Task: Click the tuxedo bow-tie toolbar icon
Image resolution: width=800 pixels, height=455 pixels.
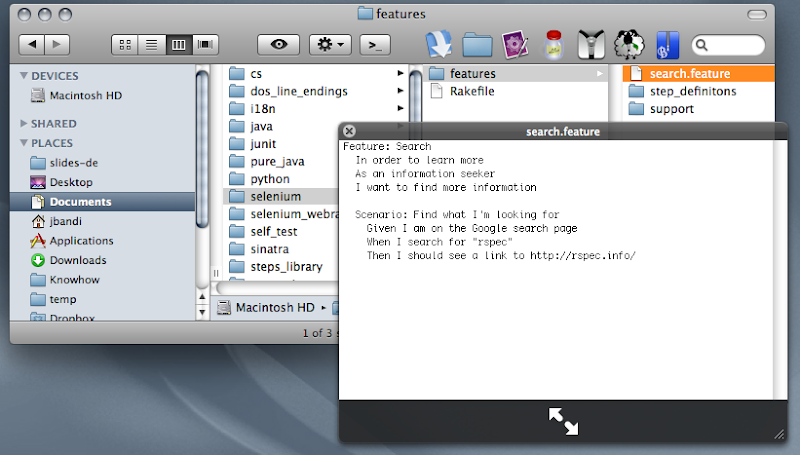Action: click(x=591, y=44)
